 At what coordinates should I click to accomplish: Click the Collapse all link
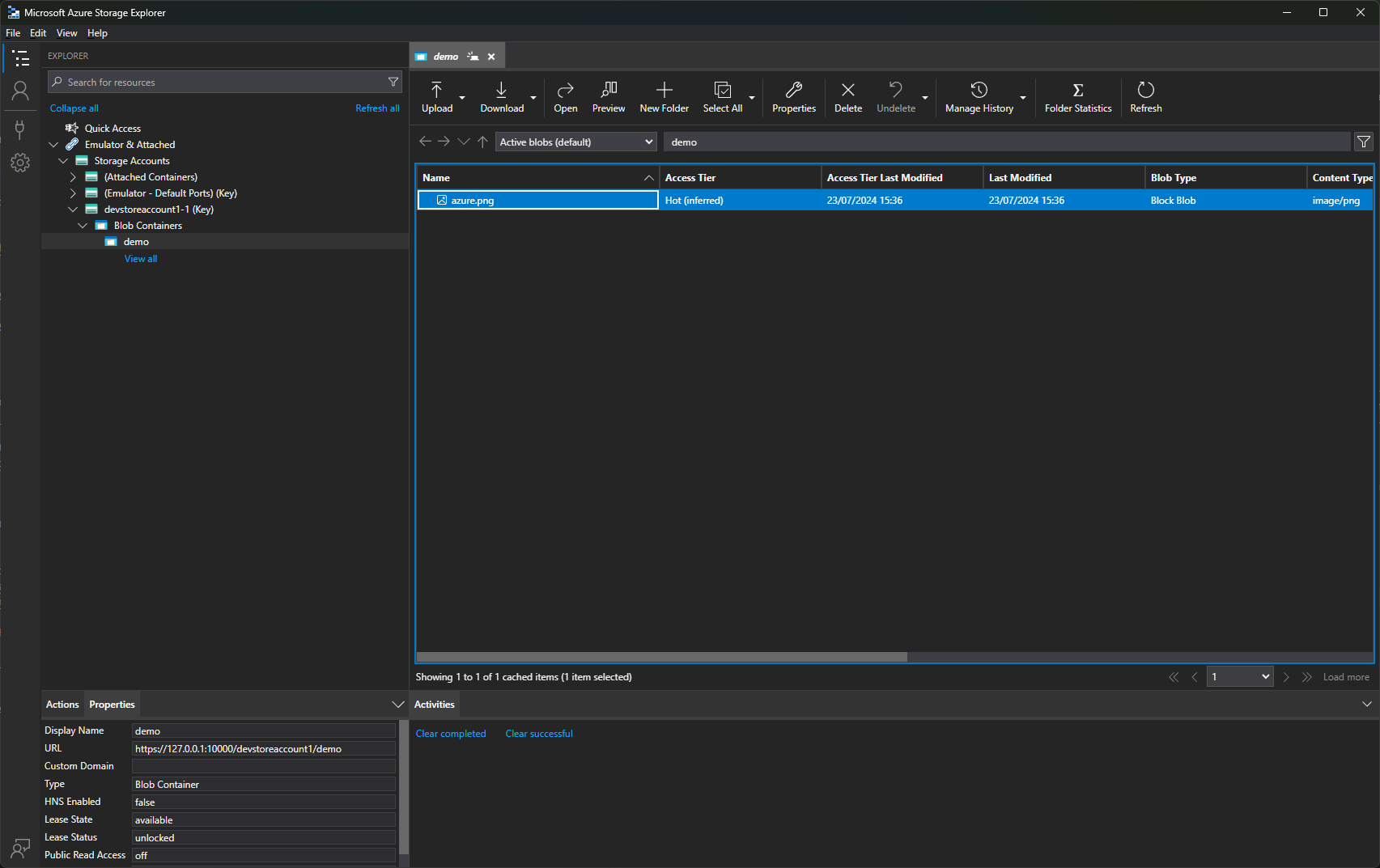(x=74, y=108)
